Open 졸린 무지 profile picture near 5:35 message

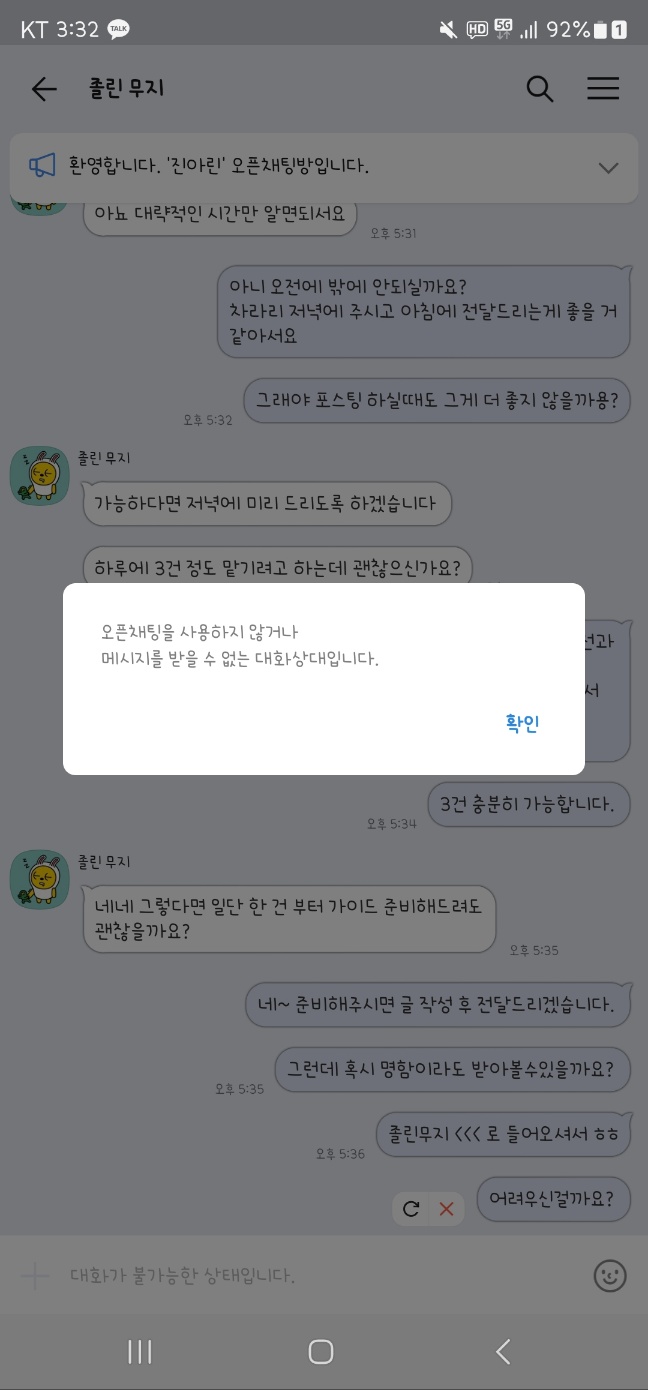point(39,880)
